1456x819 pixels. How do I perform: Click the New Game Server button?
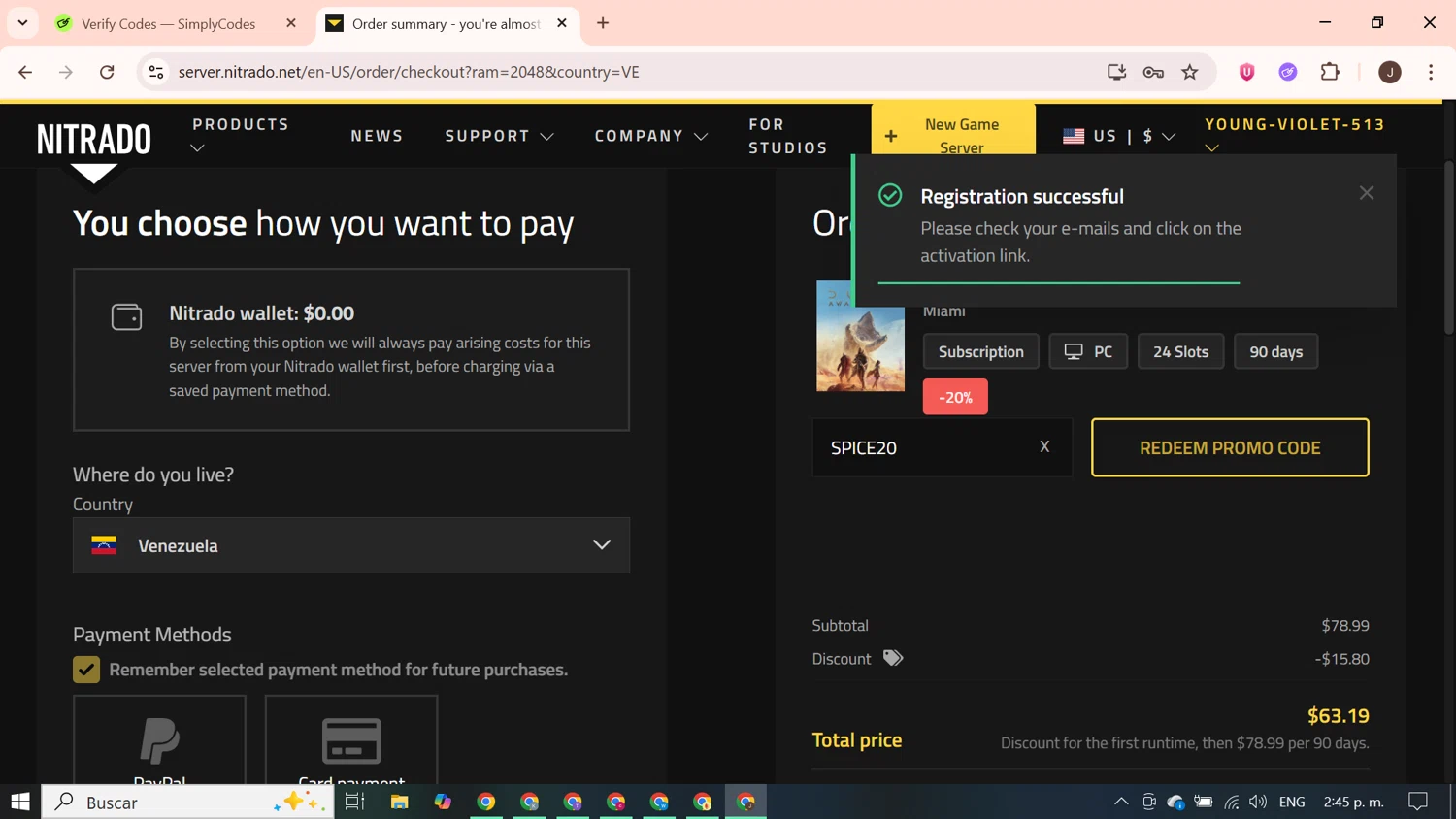click(x=953, y=135)
